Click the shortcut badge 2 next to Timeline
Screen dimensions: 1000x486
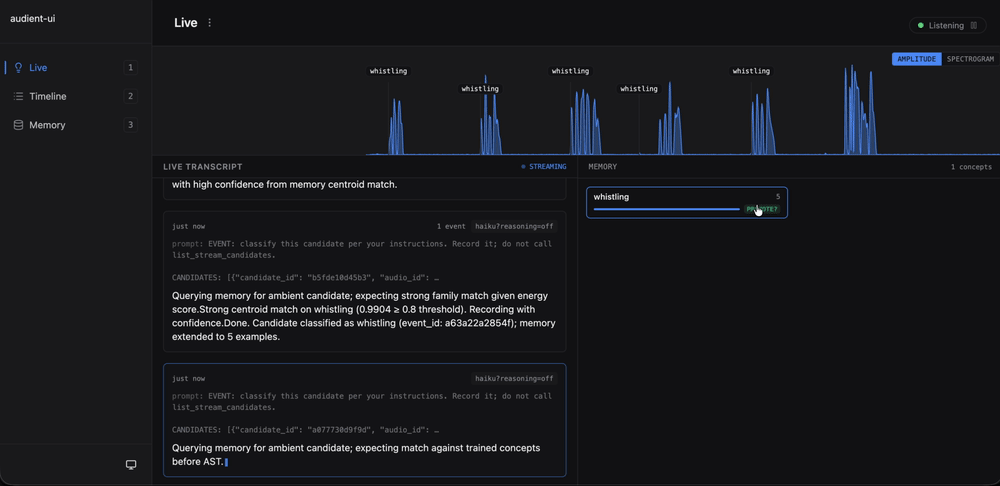click(130, 96)
